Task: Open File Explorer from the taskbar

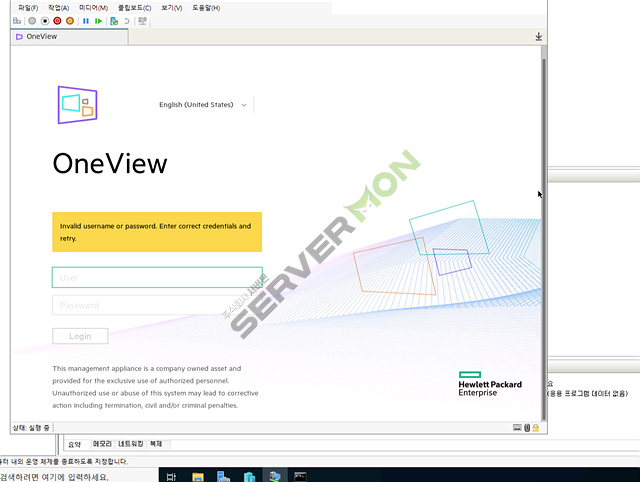Action: (198, 476)
